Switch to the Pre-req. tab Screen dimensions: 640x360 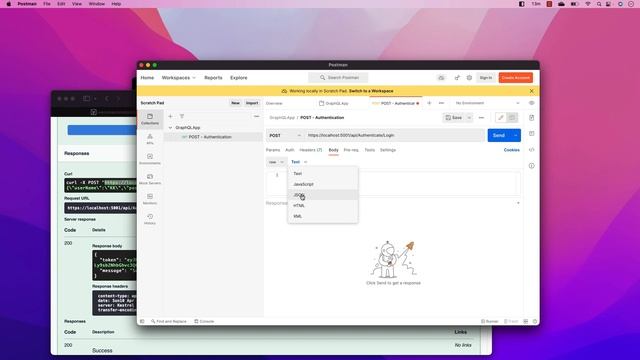pos(351,150)
